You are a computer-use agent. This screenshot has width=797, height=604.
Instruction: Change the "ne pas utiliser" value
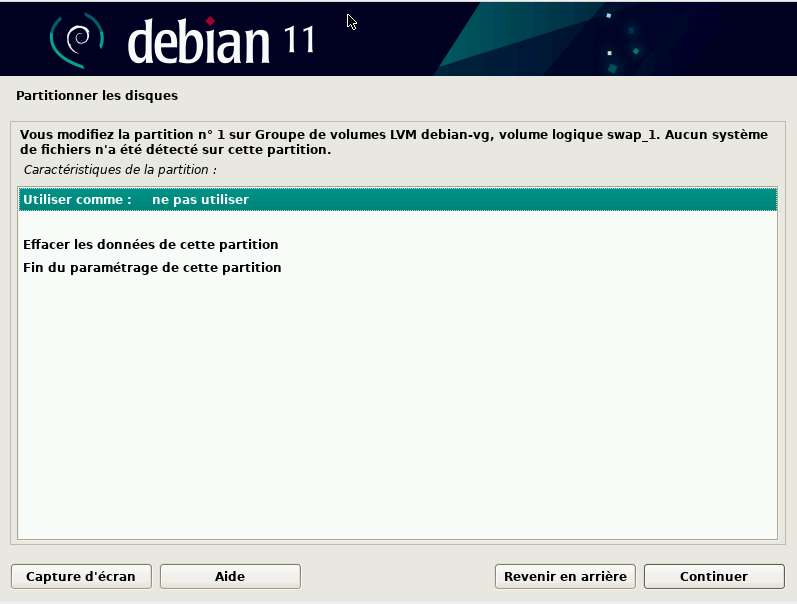point(200,200)
